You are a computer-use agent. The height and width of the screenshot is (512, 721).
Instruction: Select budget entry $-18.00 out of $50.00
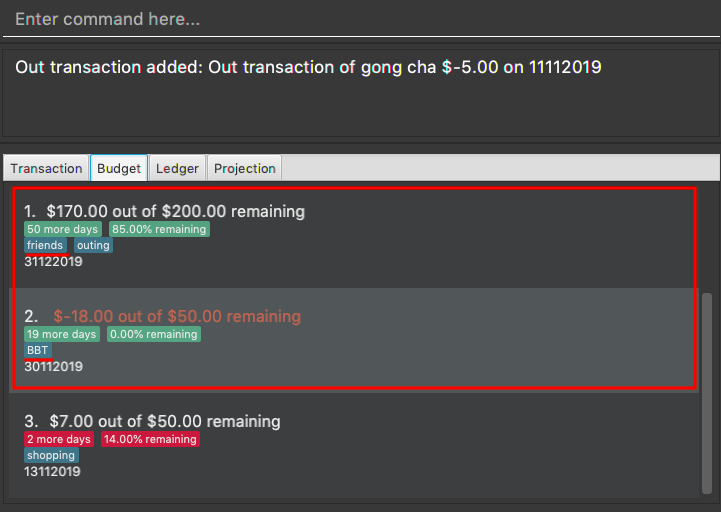click(x=354, y=340)
